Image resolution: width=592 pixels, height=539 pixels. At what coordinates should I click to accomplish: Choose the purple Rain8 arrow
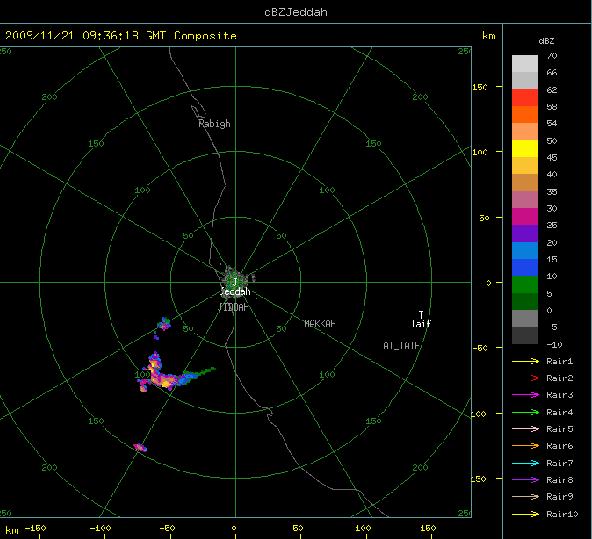click(x=525, y=480)
